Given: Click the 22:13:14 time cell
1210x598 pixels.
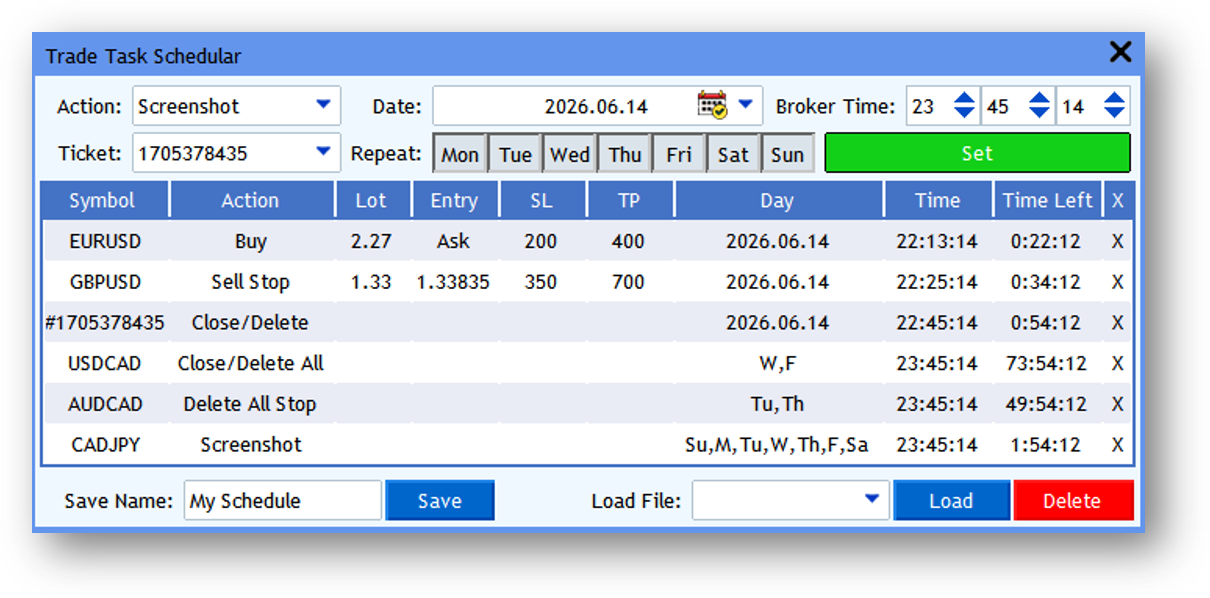Looking at the screenshot, I should [937, 241].
